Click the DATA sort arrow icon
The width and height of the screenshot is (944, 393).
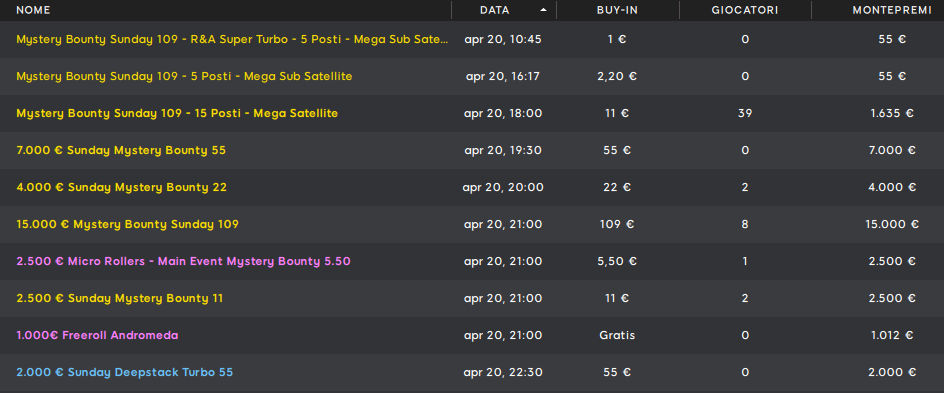[x=544, y=10]
